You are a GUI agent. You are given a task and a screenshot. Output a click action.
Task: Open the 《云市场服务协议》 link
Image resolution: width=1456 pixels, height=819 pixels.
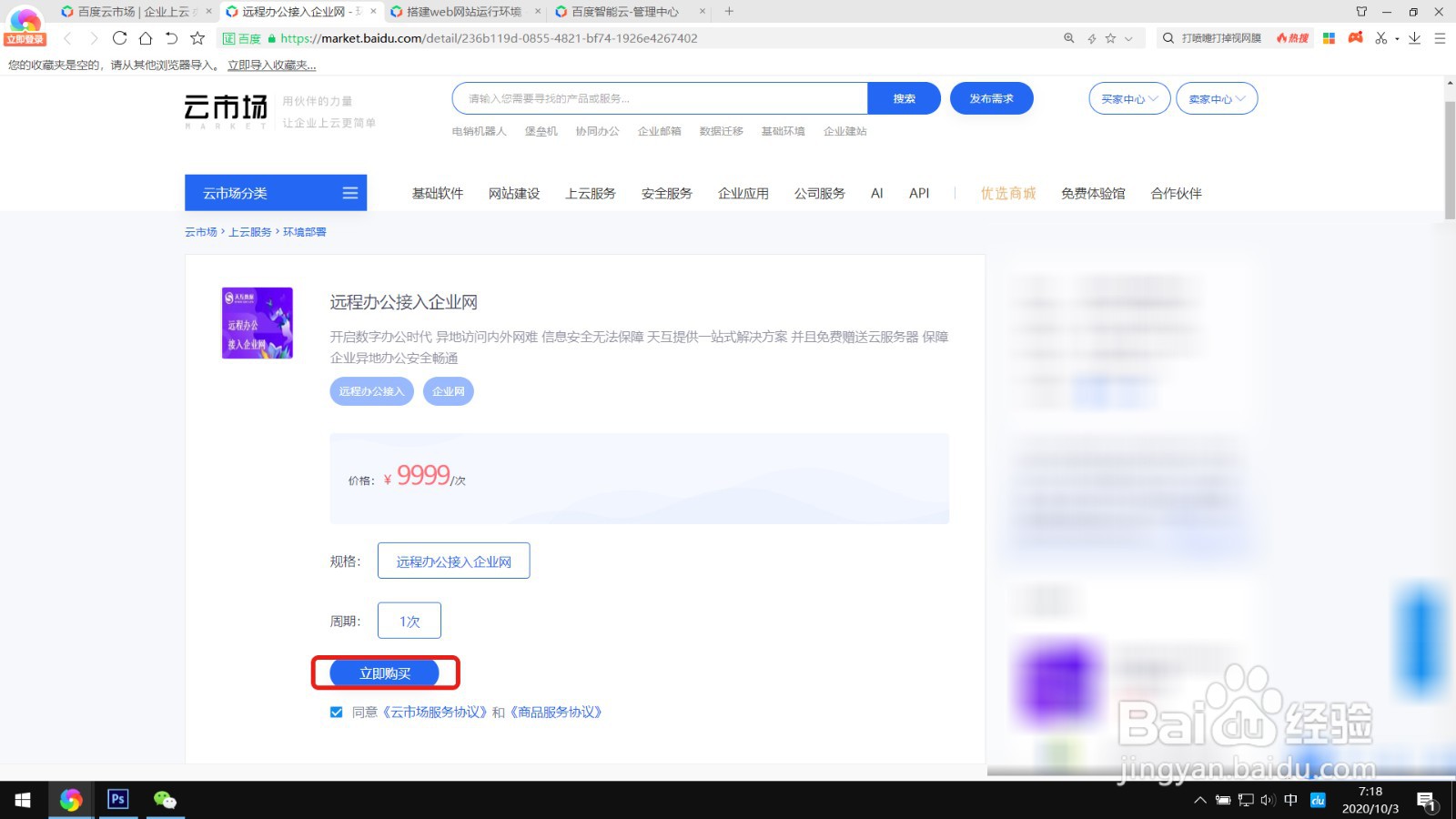(x=436, y=713)
